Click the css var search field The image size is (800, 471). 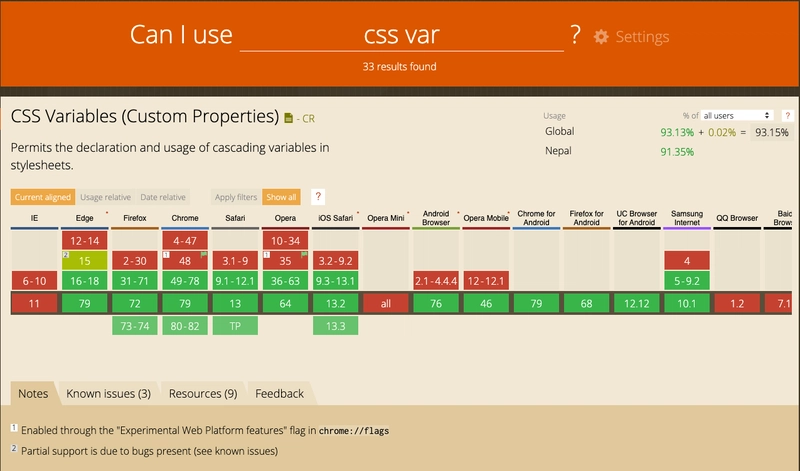pos(402,35)
